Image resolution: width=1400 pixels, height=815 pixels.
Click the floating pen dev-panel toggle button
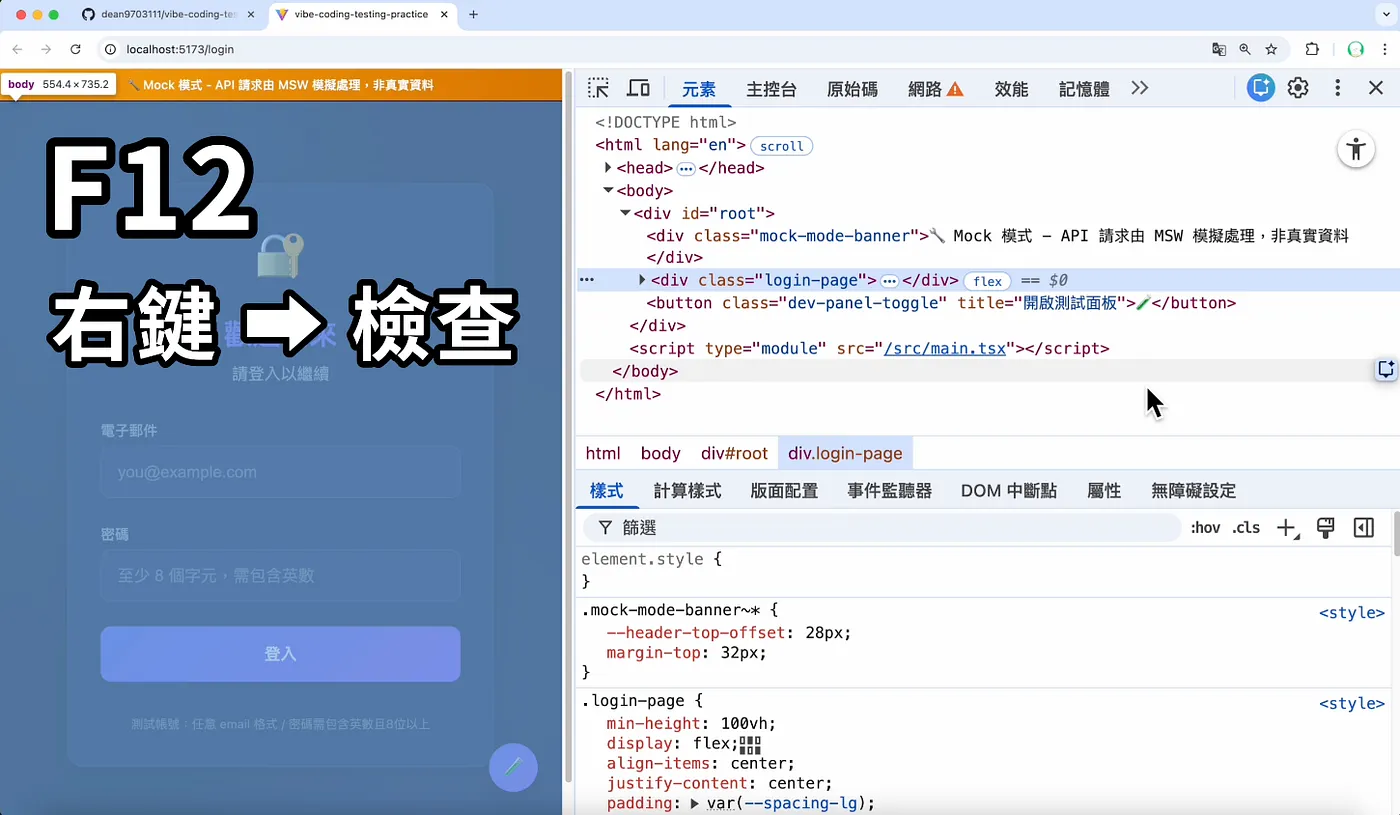click(x=513, y=767)
